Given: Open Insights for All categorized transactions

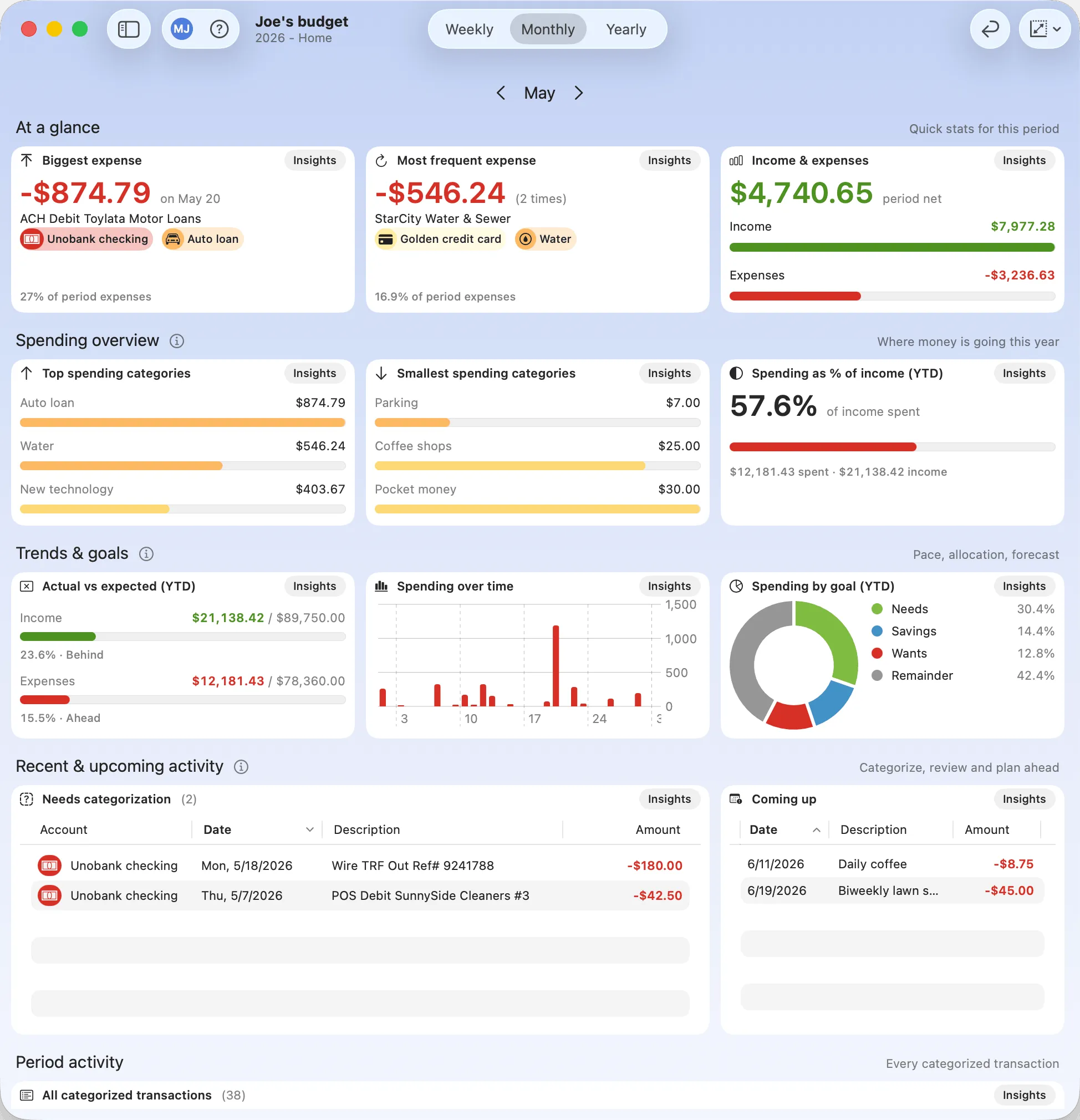Looking at the screenshot, I should click(1024, 1096).
